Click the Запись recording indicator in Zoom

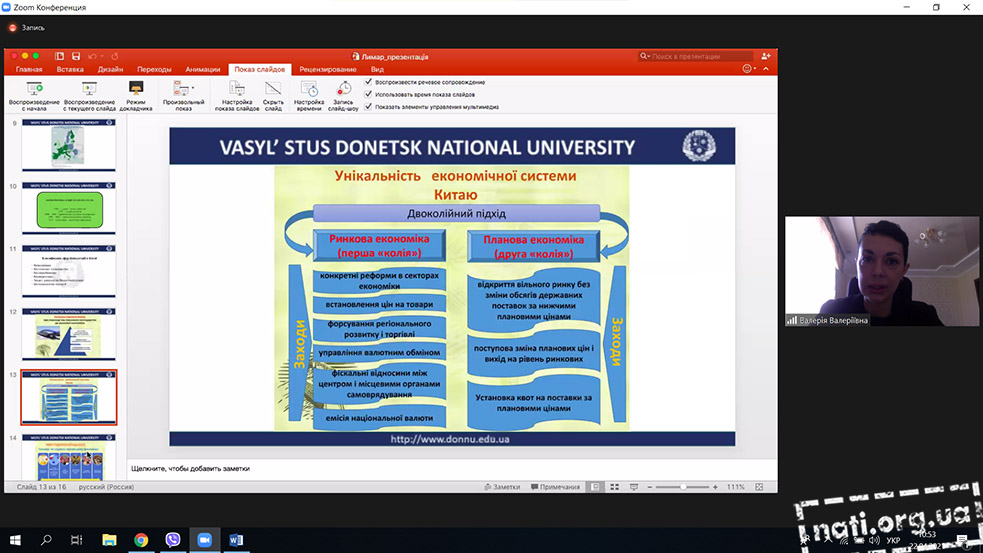tap(27, 28)
